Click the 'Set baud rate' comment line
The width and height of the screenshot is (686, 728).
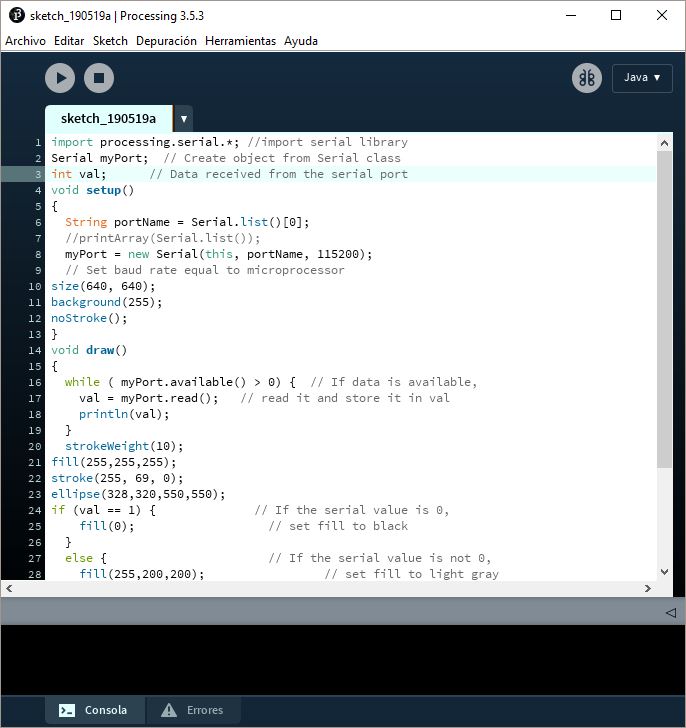click(205, 270)
